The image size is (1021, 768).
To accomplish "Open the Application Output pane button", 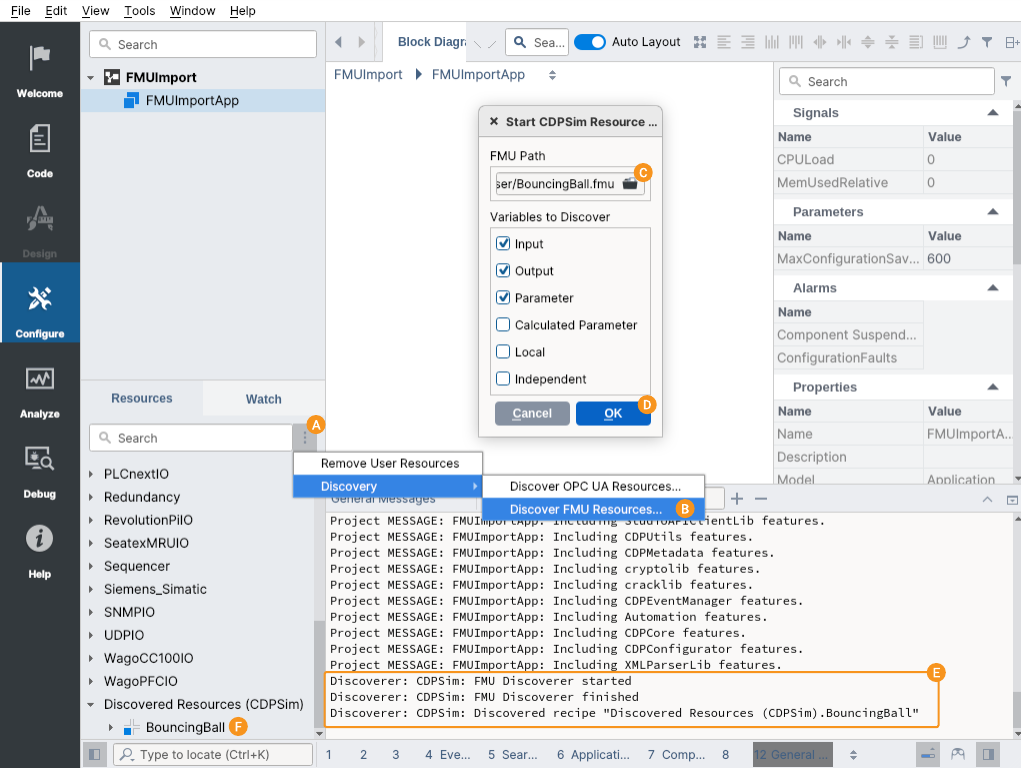I will click(x=593, y=754).
